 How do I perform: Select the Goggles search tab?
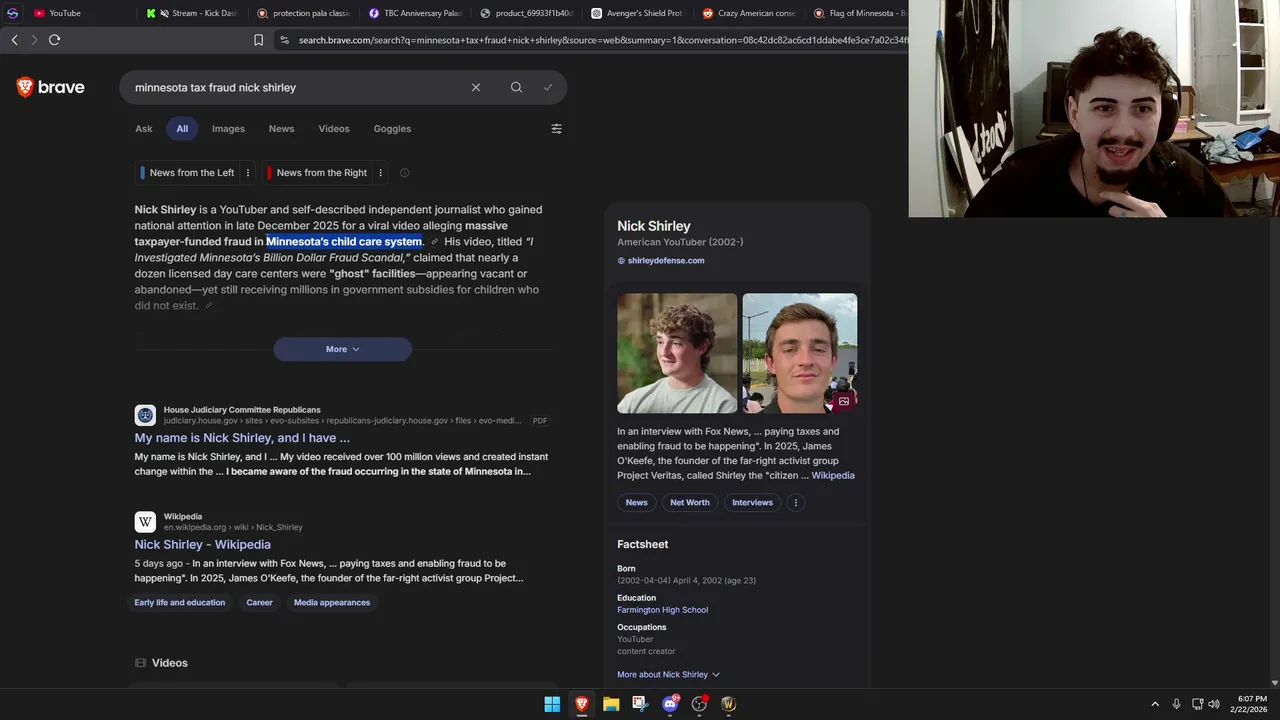coord(392,129)
